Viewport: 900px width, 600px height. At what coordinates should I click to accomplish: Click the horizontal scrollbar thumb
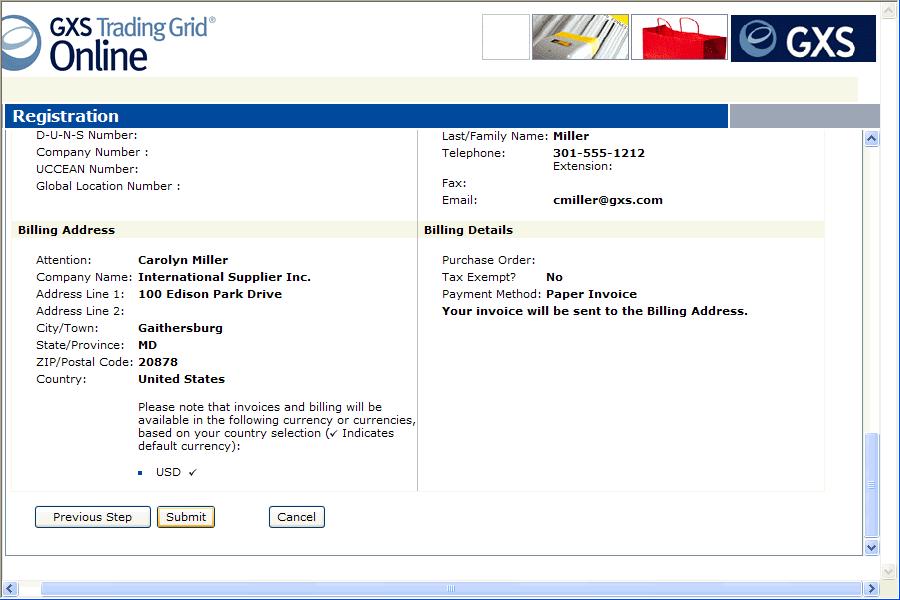click(x=451, y=588)
